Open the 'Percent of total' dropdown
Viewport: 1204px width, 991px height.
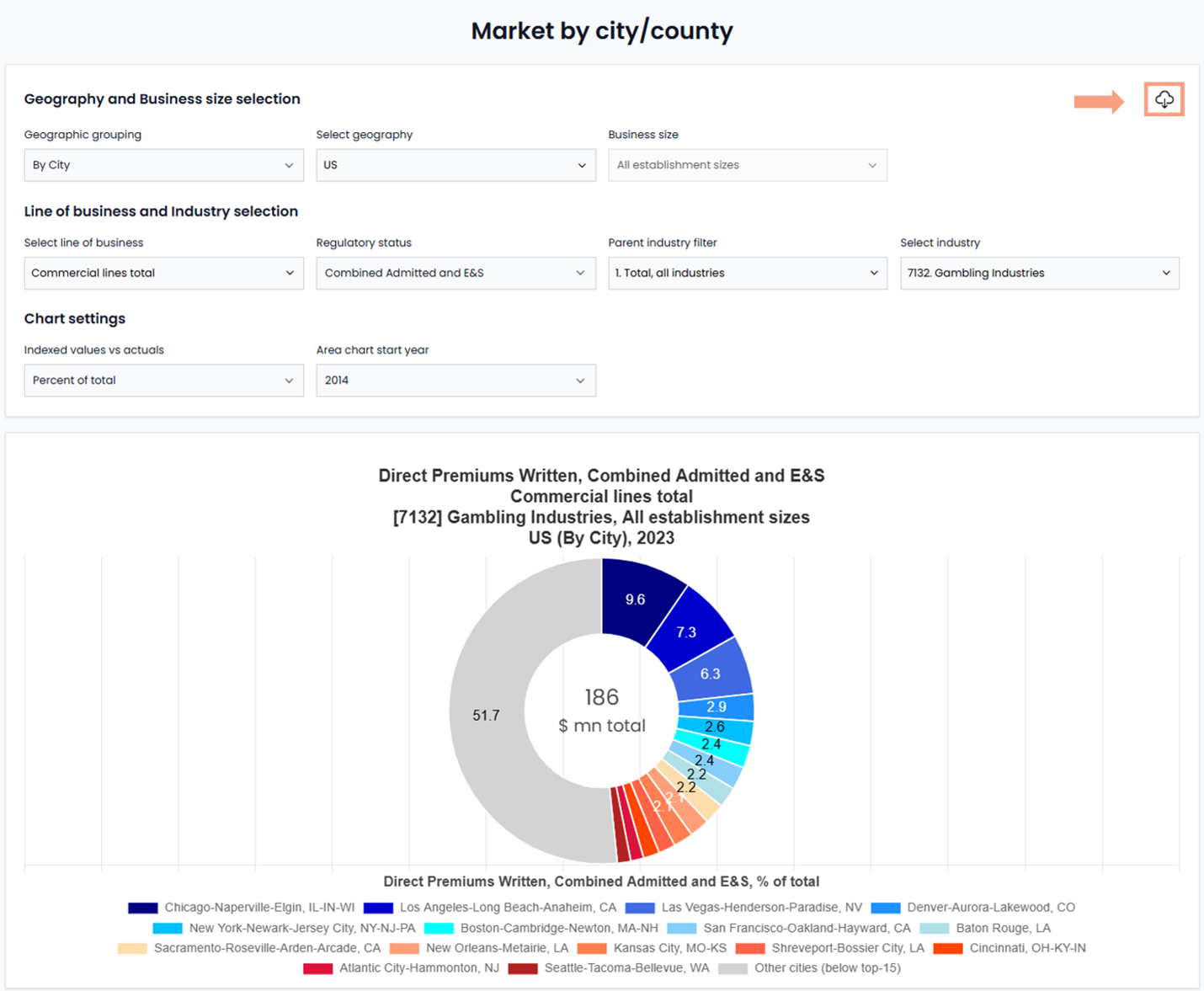click(x=163, y=381)
